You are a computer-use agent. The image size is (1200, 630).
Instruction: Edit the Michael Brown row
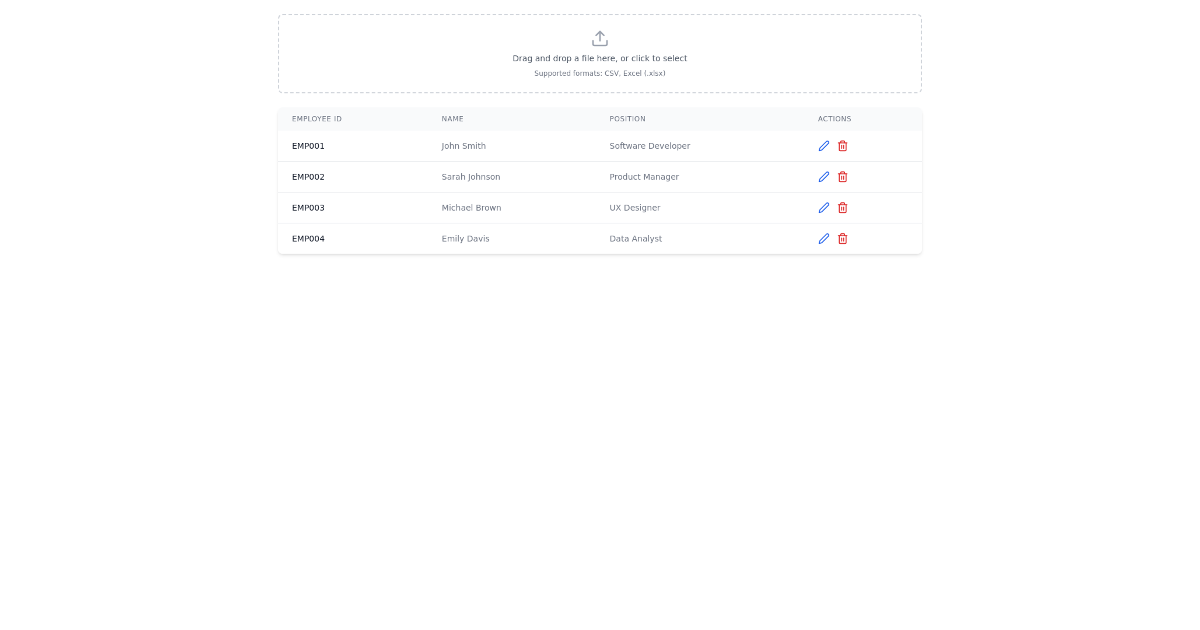click(824, 208)
